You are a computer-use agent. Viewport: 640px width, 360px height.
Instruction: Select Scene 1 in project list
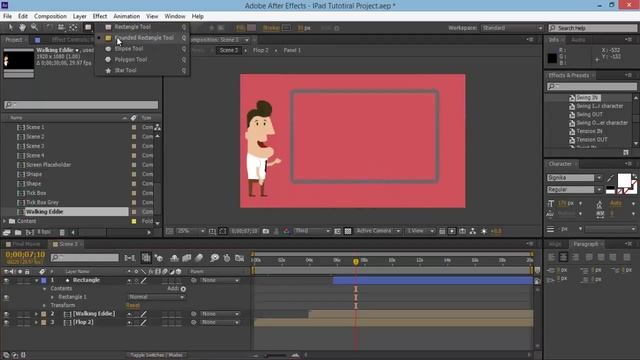pyautogui.click(x=35, y=127)
